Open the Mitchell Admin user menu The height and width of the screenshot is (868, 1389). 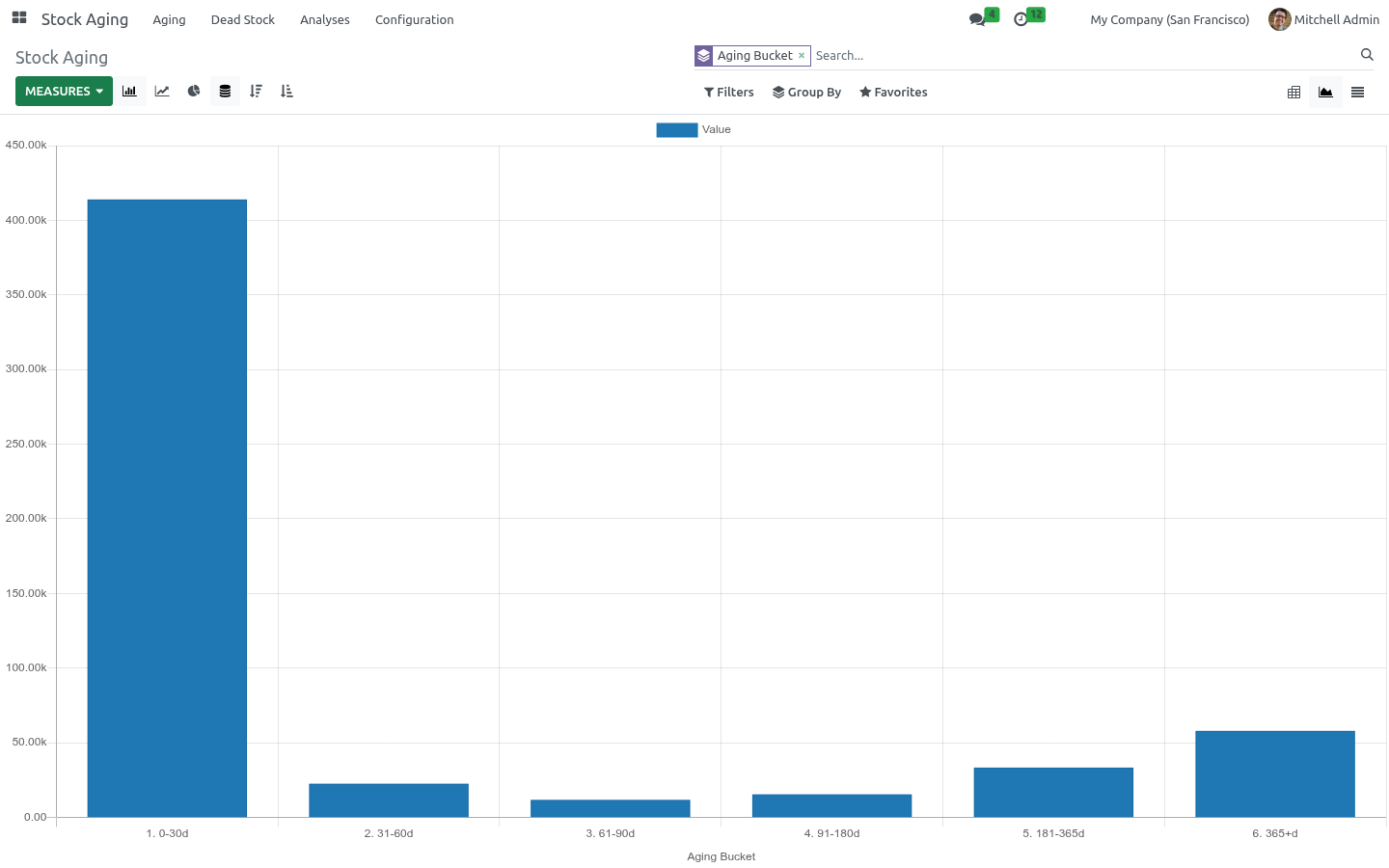[x=1324, y=19]
